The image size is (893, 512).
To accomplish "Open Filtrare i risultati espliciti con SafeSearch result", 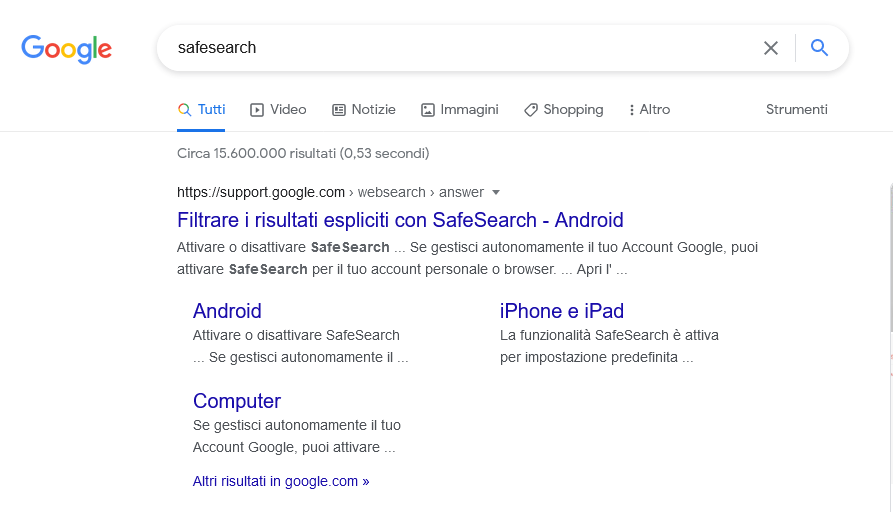I will pyautogui.click(x=400, y=220).
